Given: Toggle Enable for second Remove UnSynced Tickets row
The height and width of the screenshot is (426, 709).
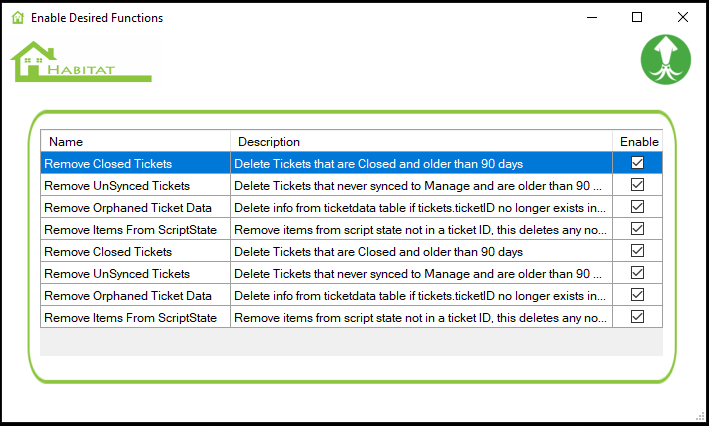Looking at the screenshot, I should pyautogui.click(x=637, y=273).
